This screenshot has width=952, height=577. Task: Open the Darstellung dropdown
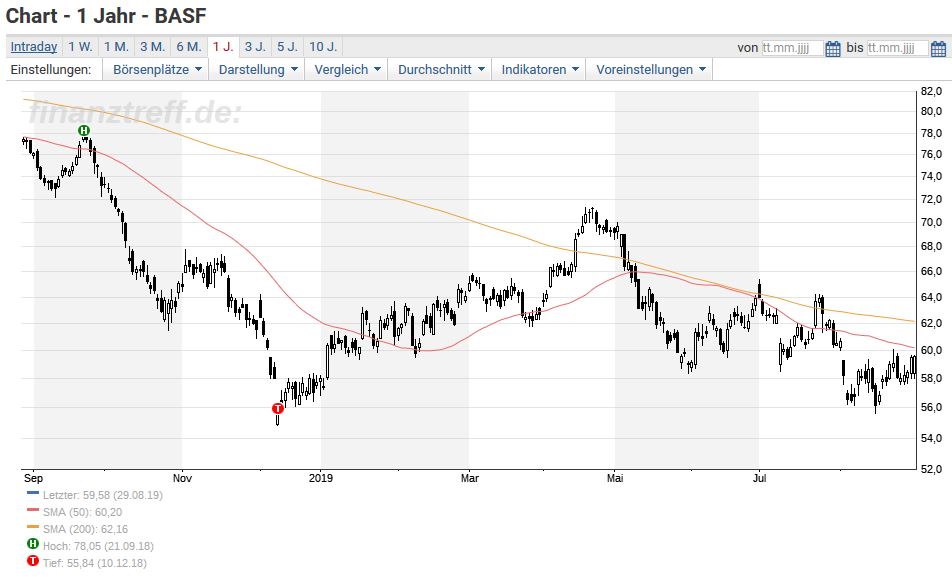257,69
